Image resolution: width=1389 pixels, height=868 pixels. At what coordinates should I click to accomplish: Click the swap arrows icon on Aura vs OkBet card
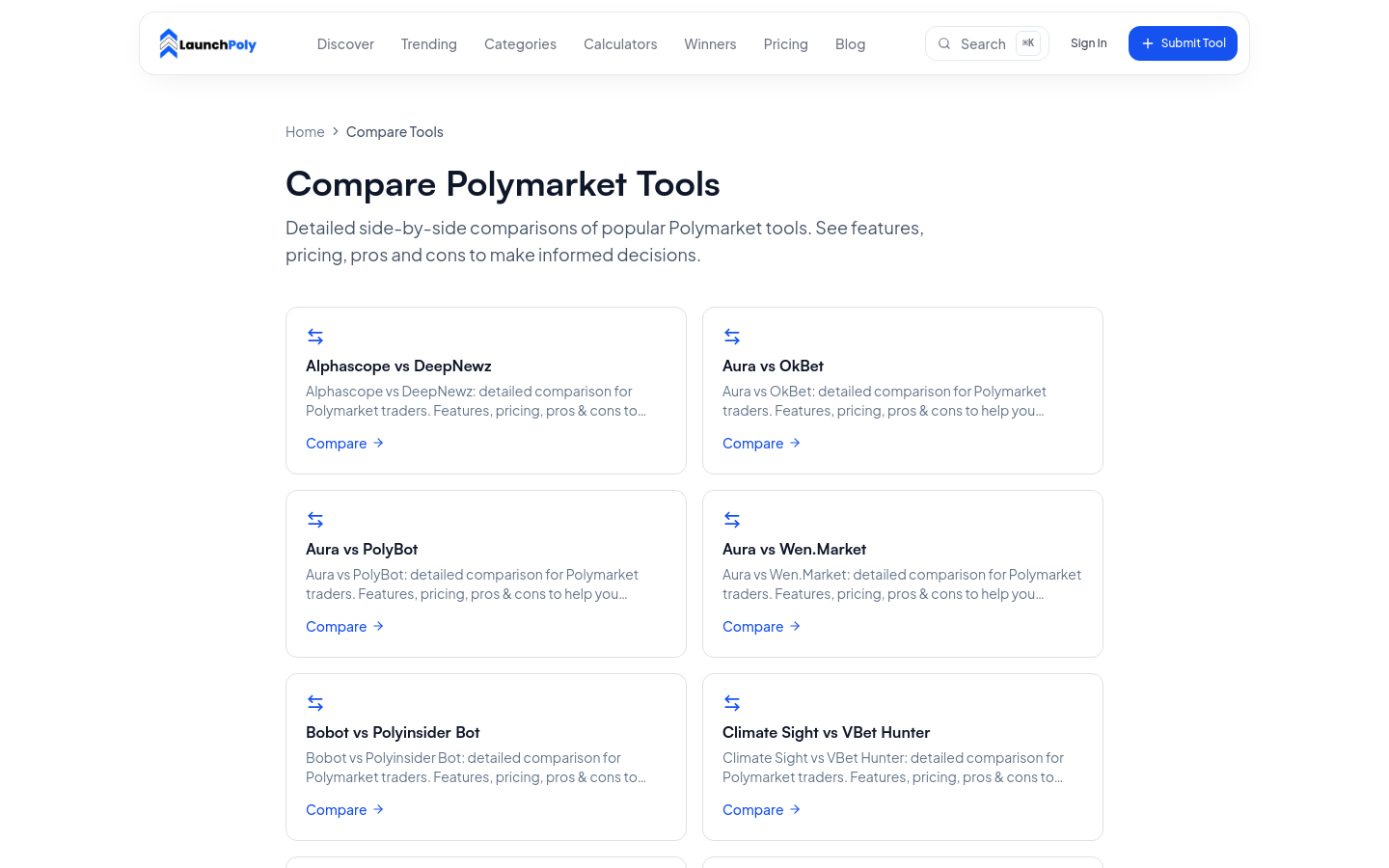[732, 337]
